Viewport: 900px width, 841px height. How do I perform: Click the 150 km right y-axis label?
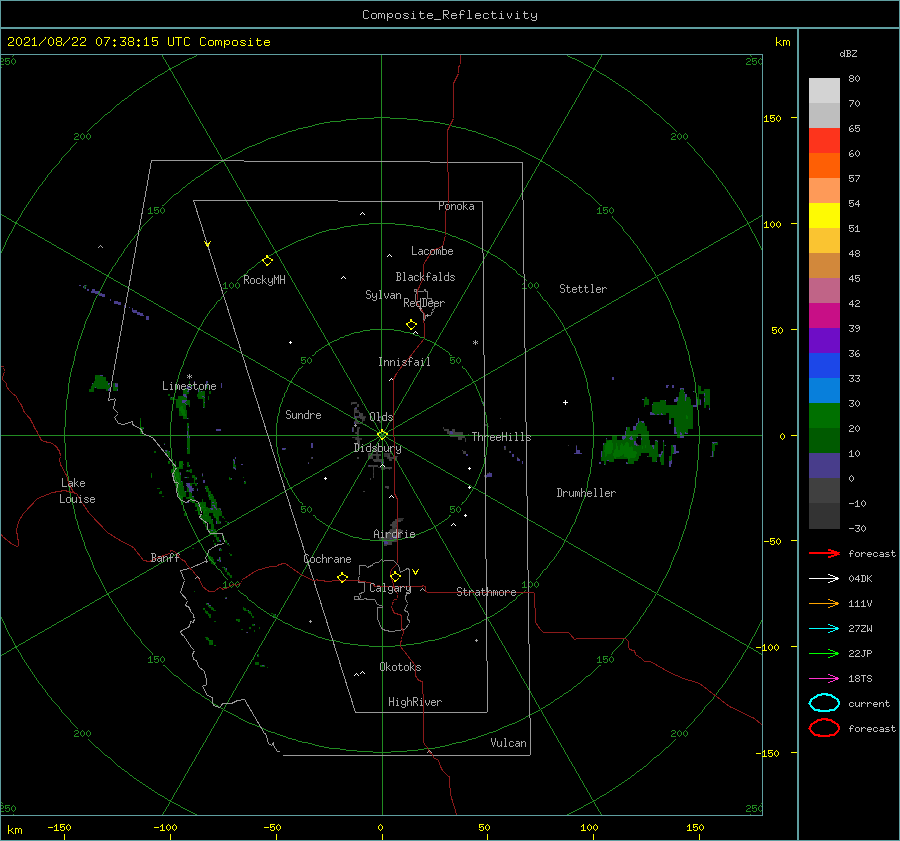pos(772,118)
